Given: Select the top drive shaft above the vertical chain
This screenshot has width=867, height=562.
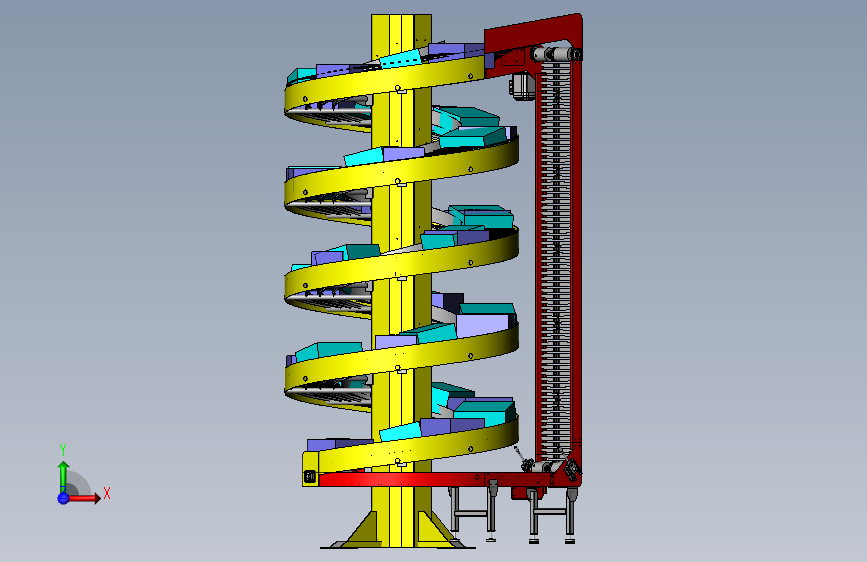Looking at the screenshot, I should [x=556, y=54].
